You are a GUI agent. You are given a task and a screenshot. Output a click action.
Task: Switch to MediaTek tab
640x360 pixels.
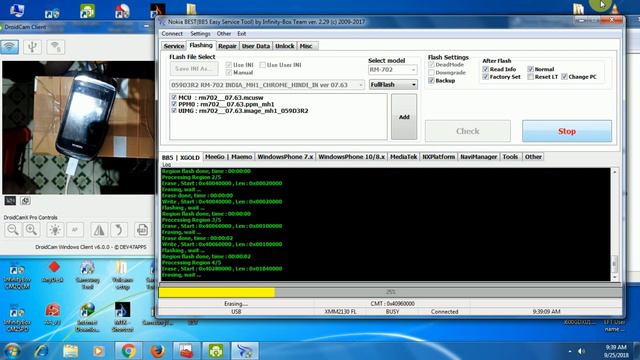404,157
